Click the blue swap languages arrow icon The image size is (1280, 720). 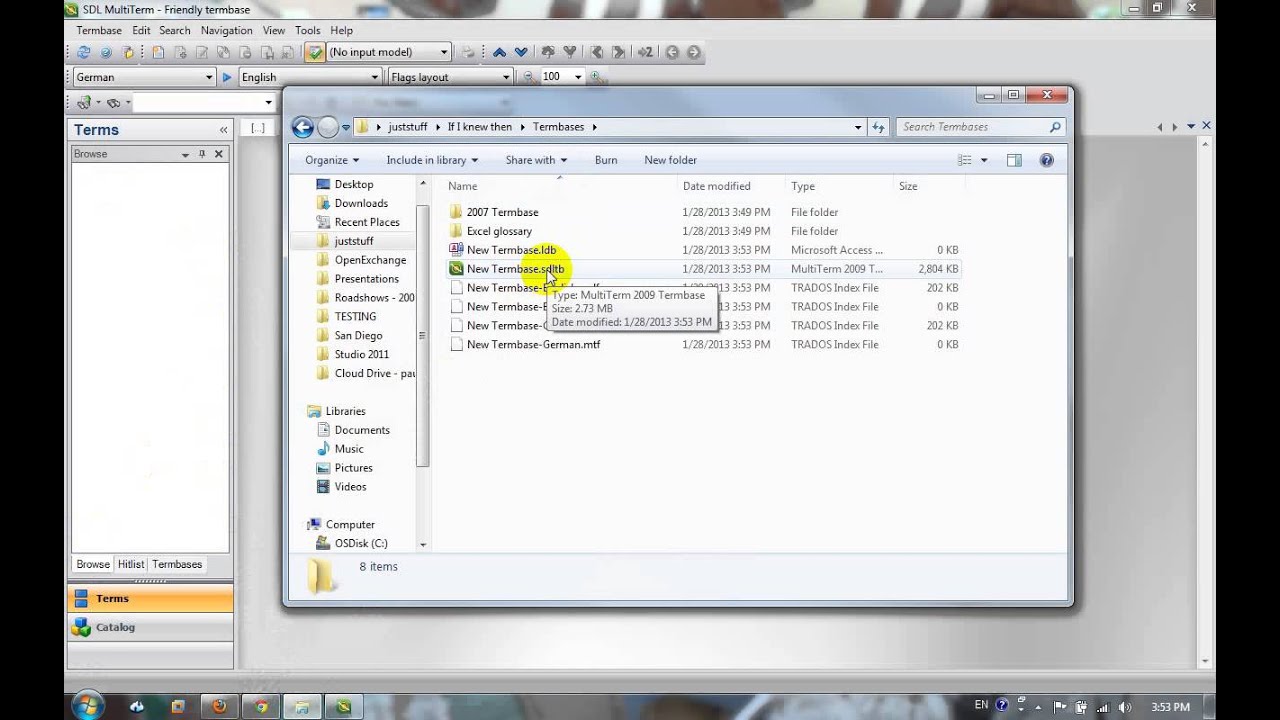click(227, 77)
